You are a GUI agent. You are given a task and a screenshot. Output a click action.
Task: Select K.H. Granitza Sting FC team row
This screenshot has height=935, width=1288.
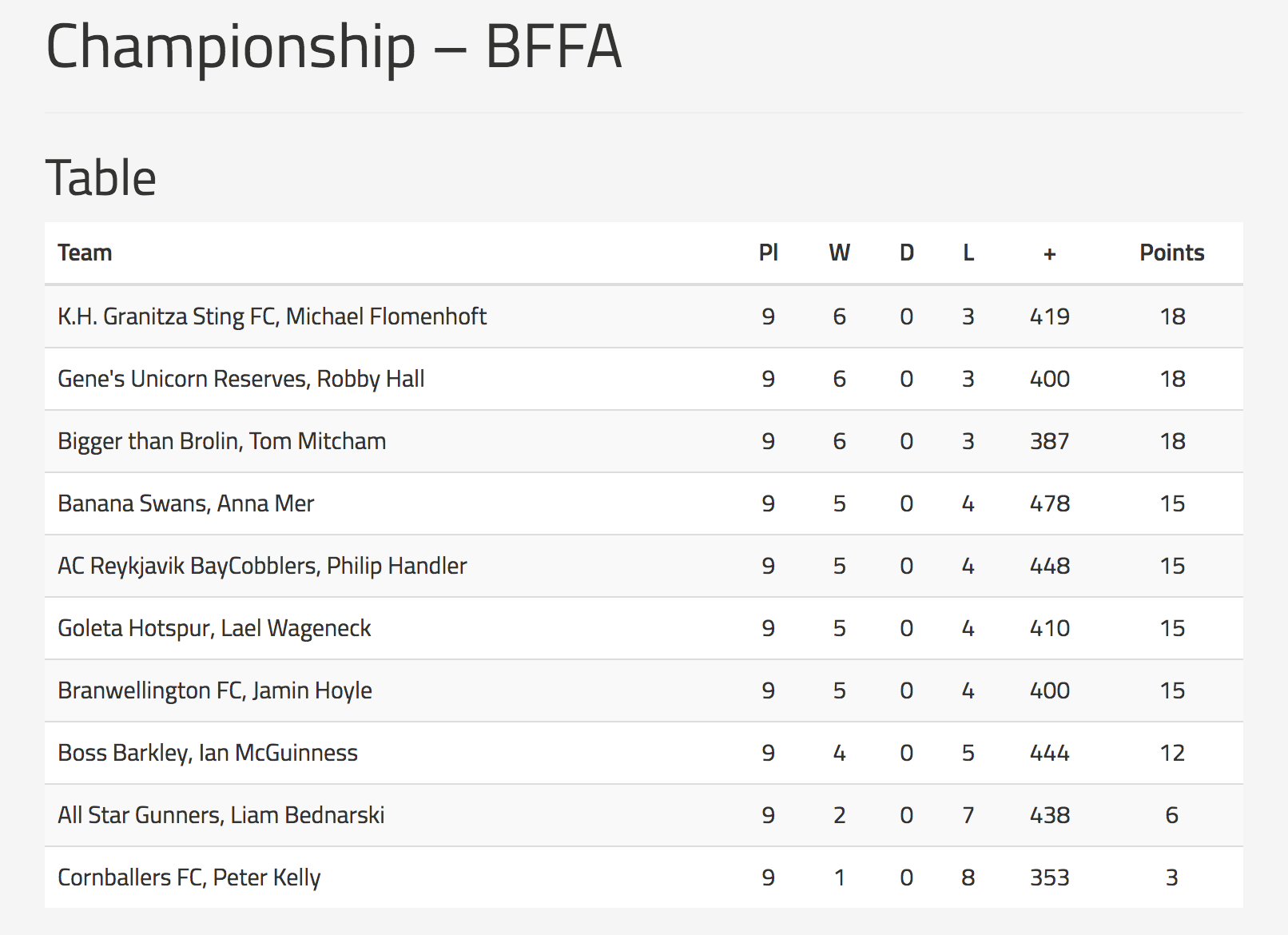[644, 316]
